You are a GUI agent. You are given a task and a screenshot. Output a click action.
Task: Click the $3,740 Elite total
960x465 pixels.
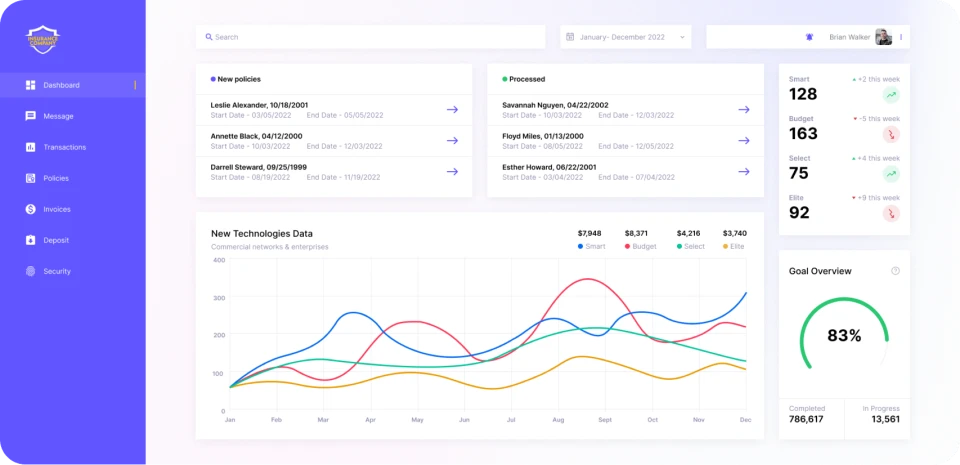tap(735, 233)
